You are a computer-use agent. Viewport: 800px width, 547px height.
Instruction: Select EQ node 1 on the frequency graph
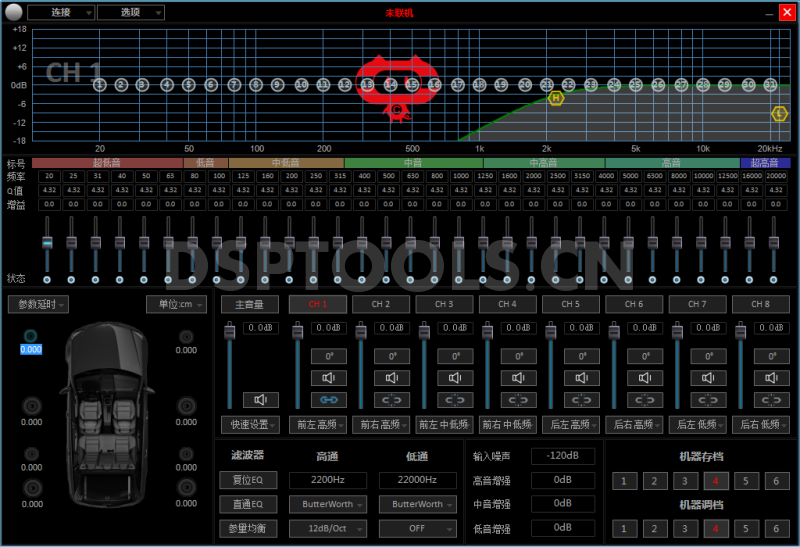pos(99,85)
